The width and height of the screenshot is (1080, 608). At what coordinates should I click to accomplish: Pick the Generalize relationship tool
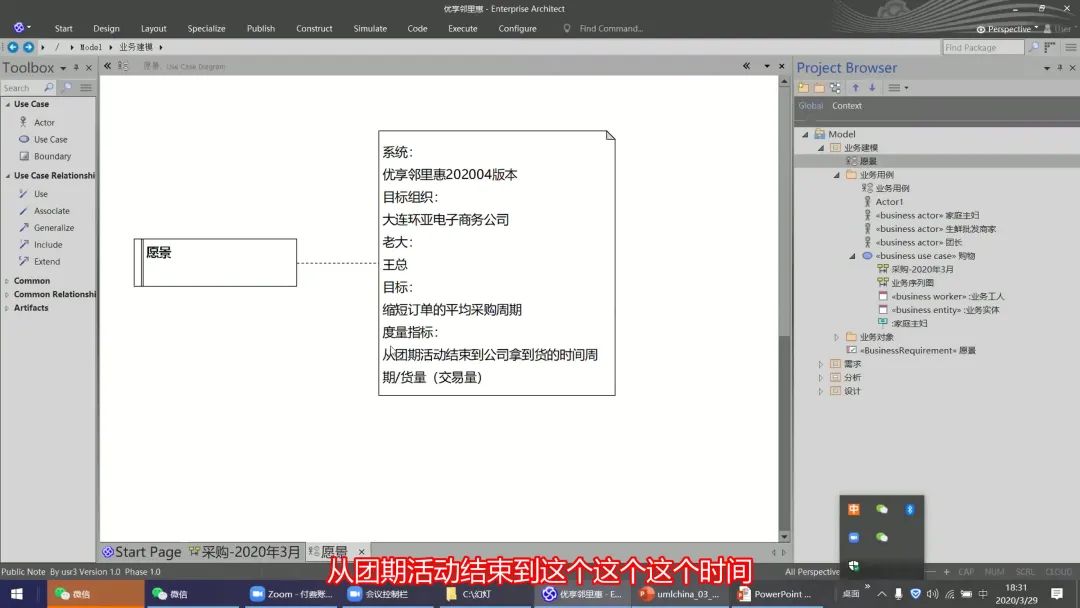point(53,228)
